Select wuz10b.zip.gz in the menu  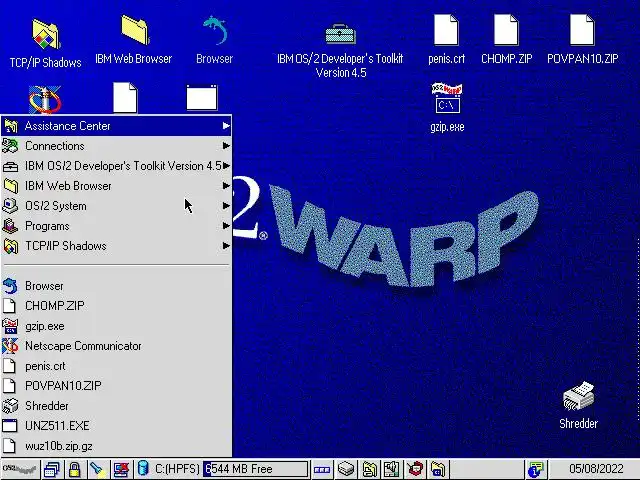[116, 446]
